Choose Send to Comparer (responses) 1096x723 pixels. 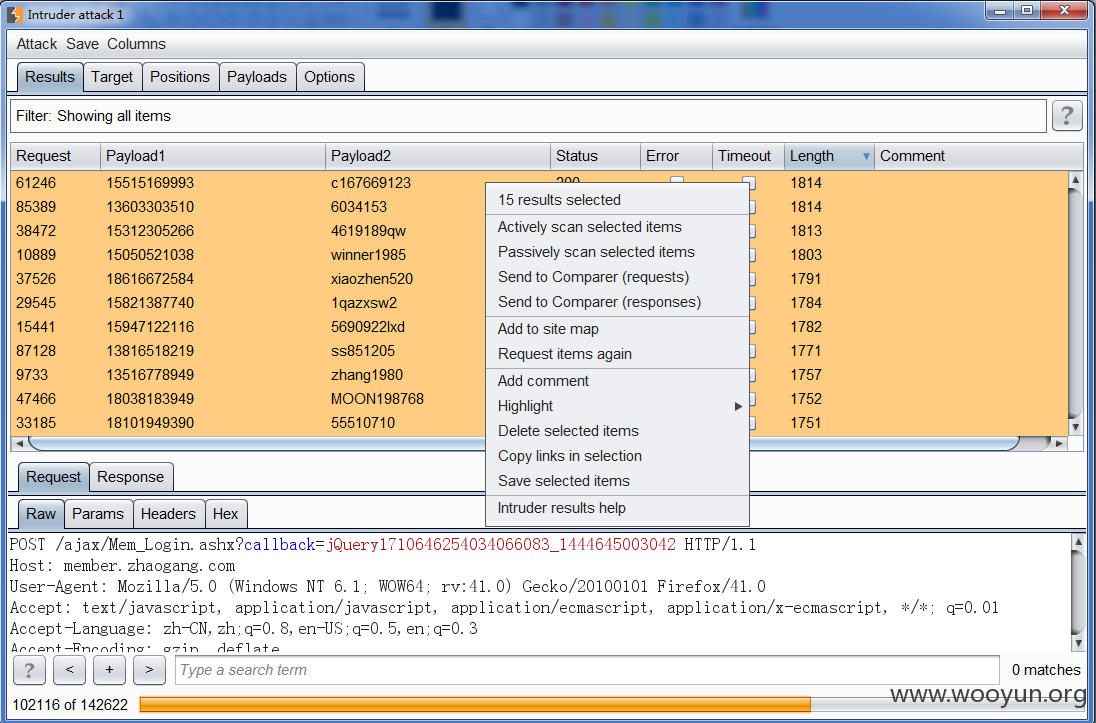617,302
